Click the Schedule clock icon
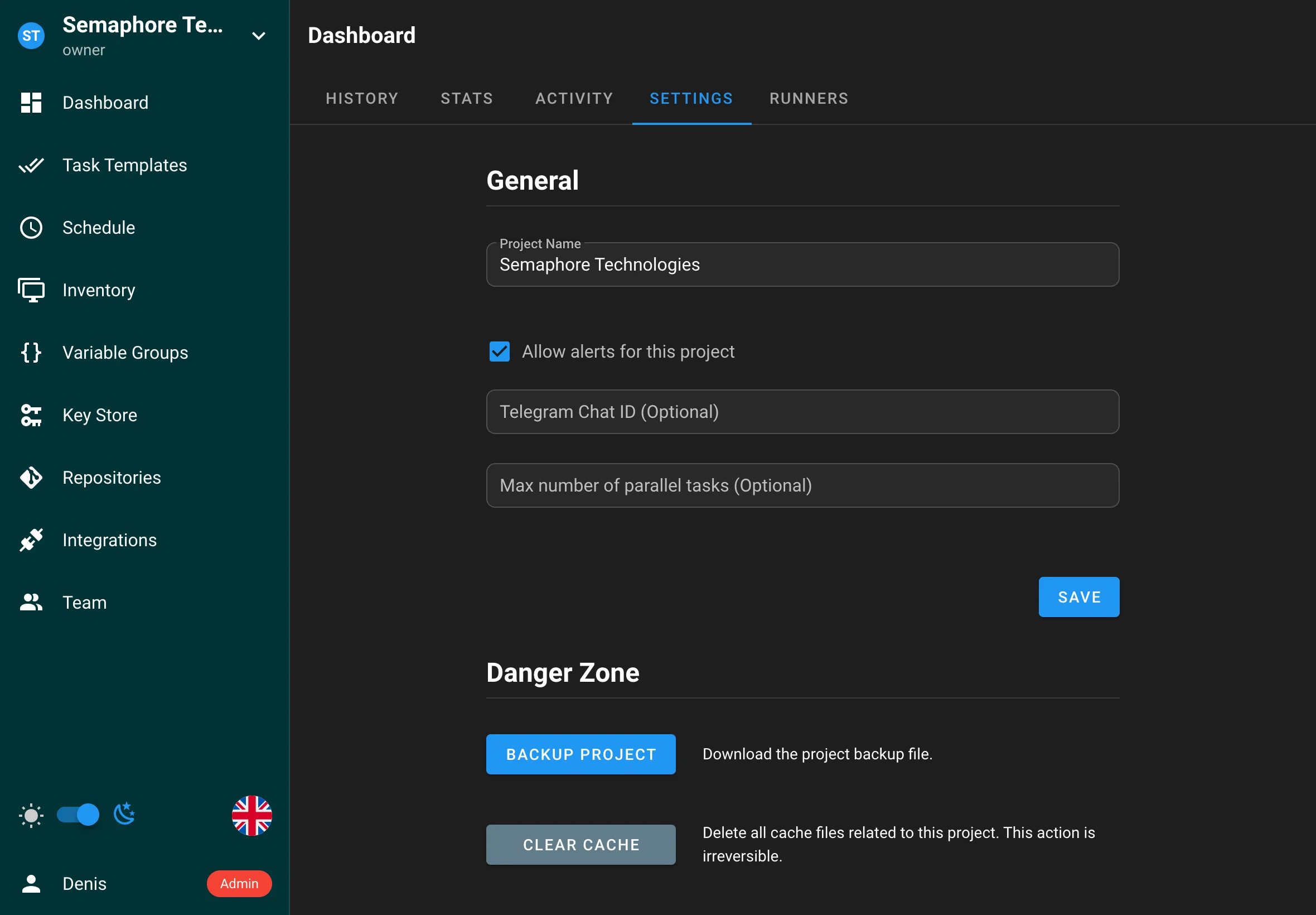The width and height of the screenshot is (1316, 915). click(x=31, y=228)
